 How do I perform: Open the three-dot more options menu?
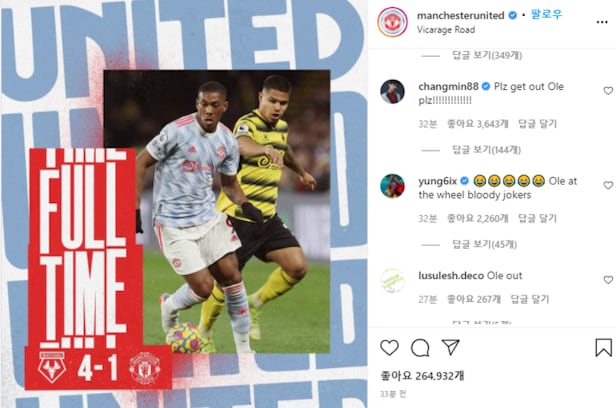coord(602,22)
